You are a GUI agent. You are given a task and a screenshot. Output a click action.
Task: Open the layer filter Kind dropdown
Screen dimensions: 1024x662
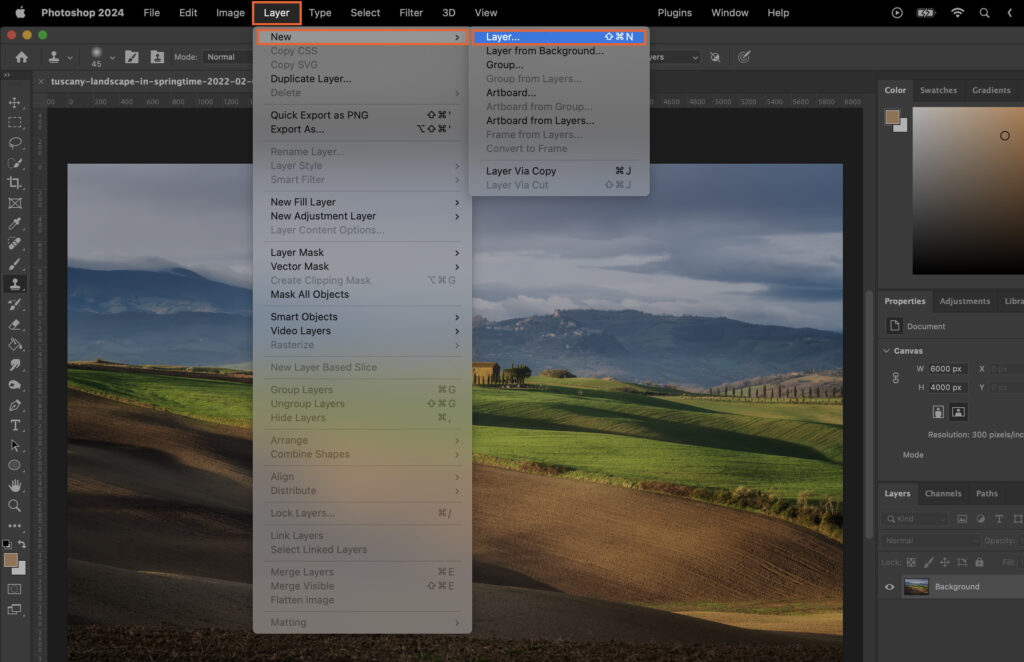point(914,519)
